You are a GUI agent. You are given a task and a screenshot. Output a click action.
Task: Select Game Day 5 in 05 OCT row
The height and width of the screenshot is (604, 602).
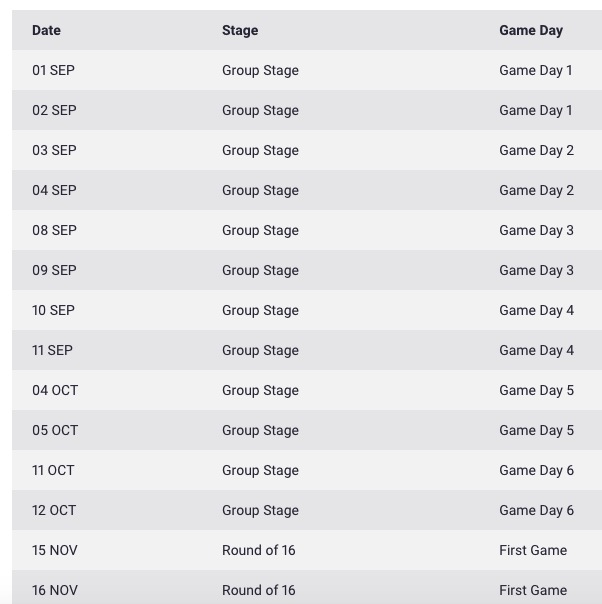[x=536, y=430]
